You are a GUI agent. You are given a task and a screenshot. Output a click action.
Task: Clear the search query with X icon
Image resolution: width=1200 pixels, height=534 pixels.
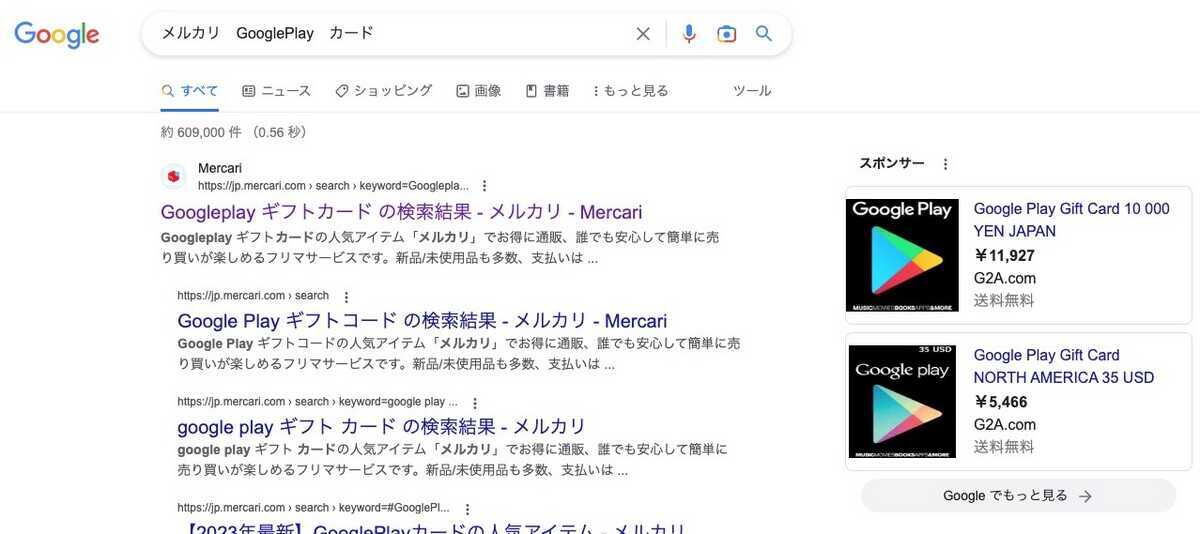[643, 34]
